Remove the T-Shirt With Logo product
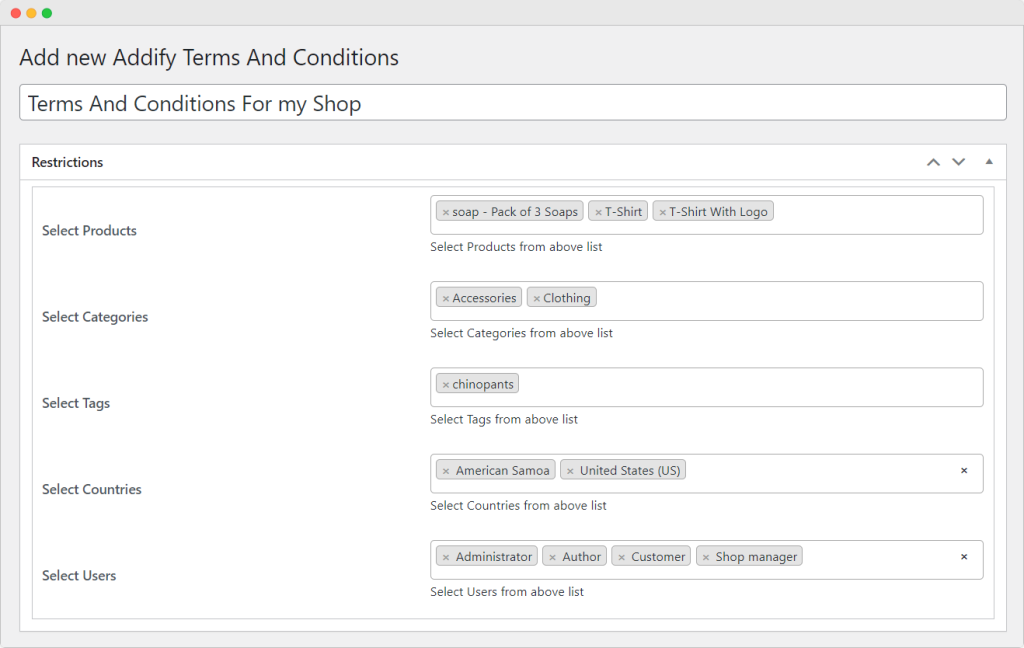 pos(662,212)
